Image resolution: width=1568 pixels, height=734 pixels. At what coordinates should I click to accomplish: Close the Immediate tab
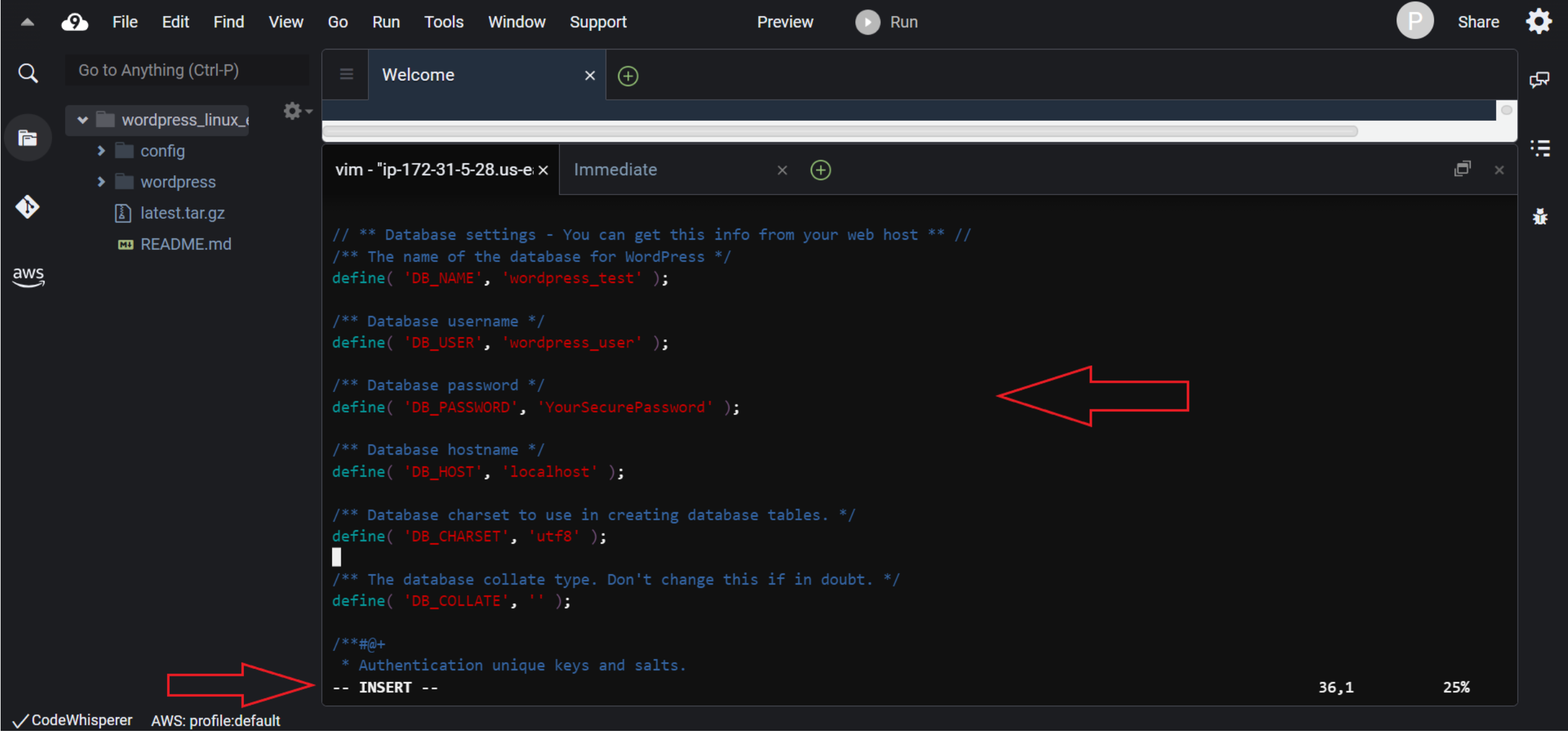[782, 170]
